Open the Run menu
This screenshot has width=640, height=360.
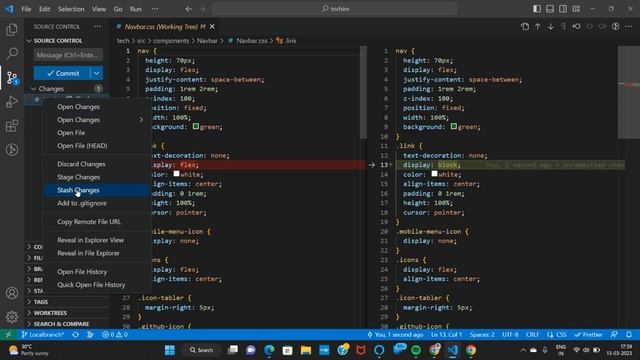[136, 9]
